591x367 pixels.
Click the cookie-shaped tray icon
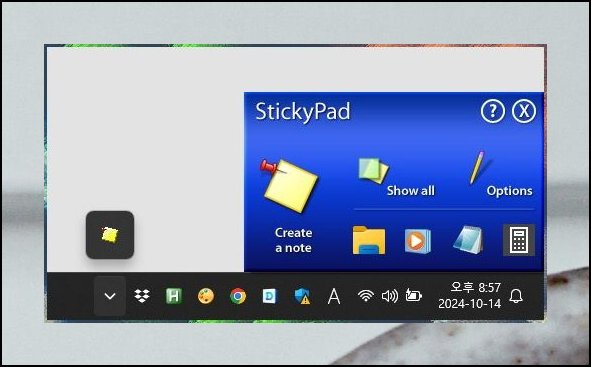tap(206, 296)
